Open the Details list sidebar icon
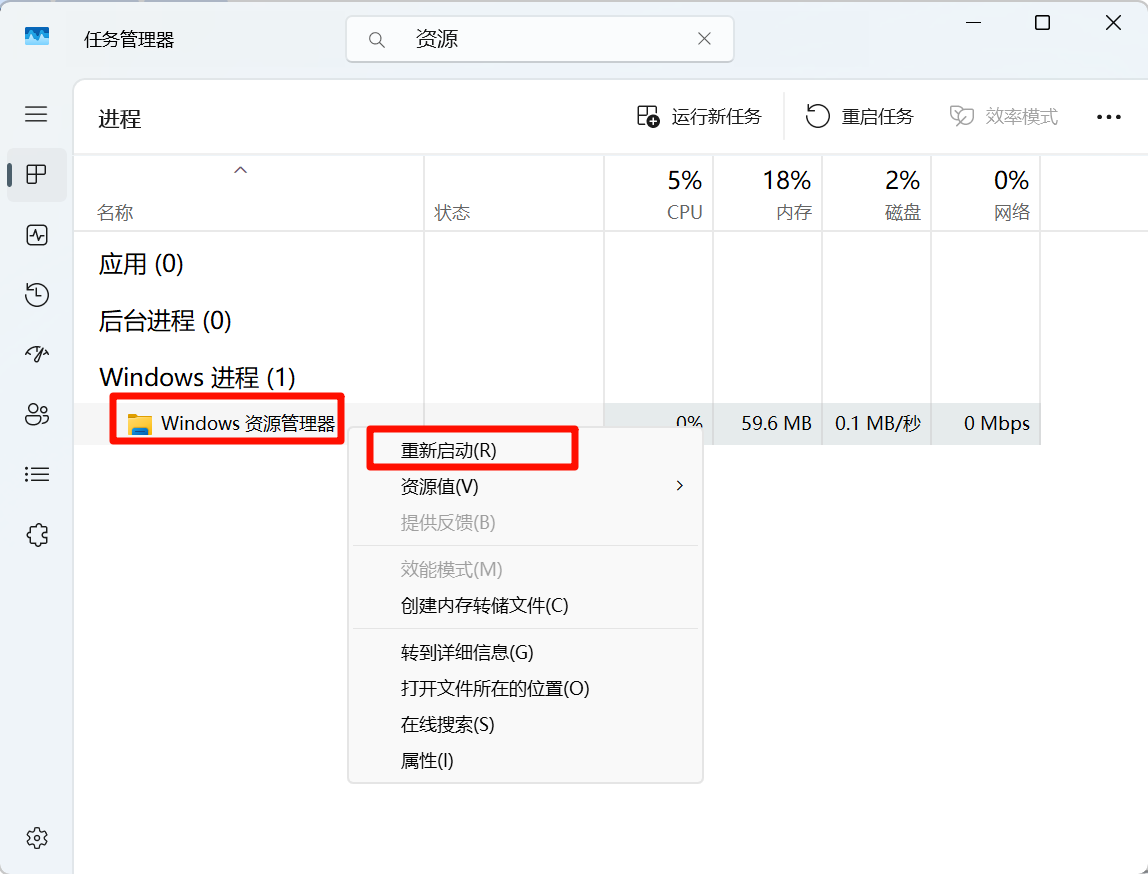Viewport: 1148px width, 874px height. pos(37,474)
